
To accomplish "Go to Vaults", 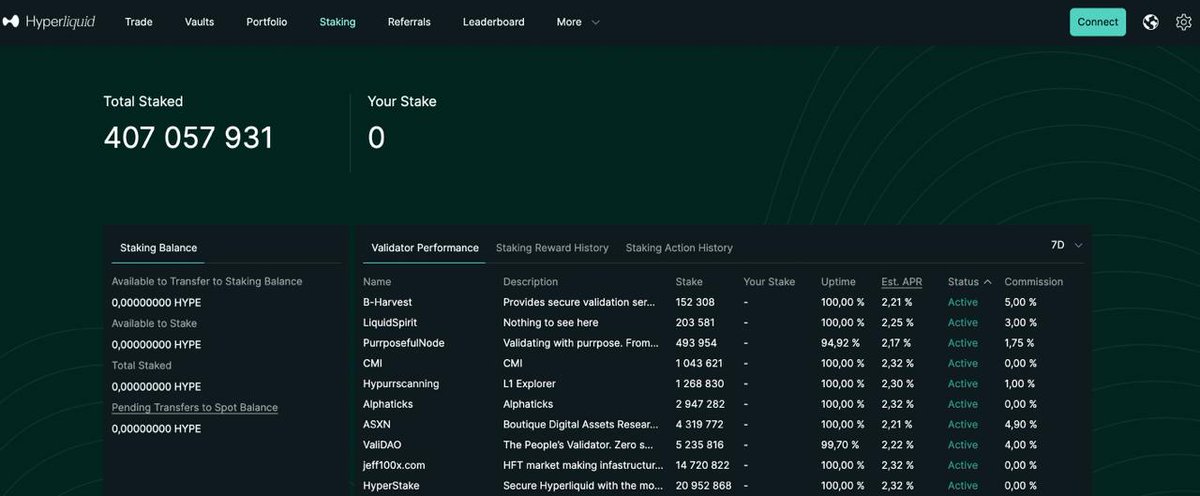I will click(199, 22).
